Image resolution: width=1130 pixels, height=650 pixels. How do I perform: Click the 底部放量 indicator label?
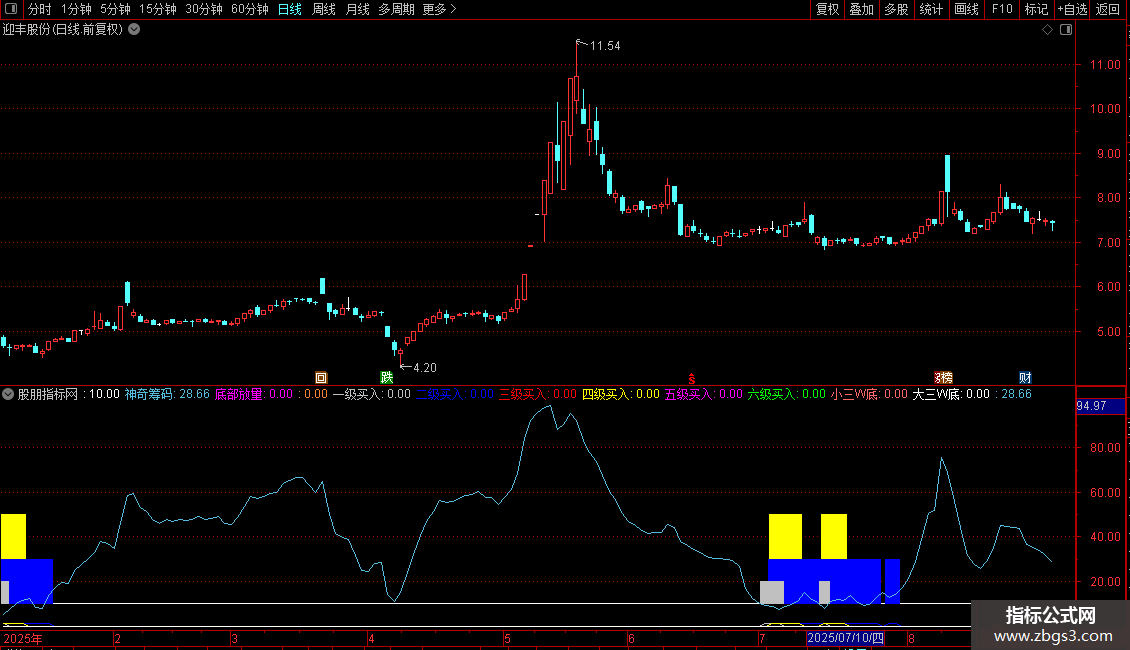(239, 394)
